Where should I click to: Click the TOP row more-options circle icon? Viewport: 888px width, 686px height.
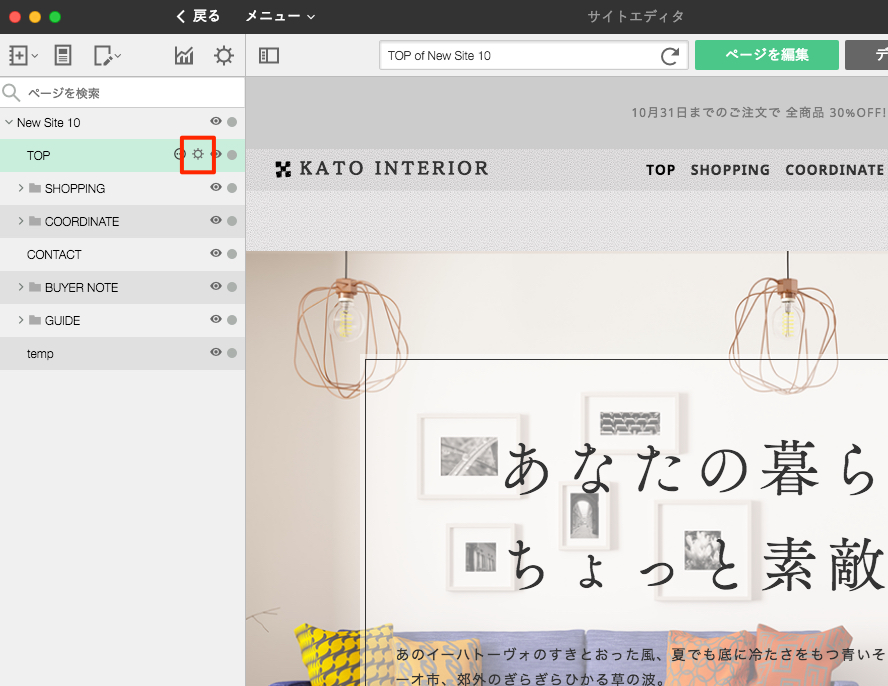click(x=180, y=154)
